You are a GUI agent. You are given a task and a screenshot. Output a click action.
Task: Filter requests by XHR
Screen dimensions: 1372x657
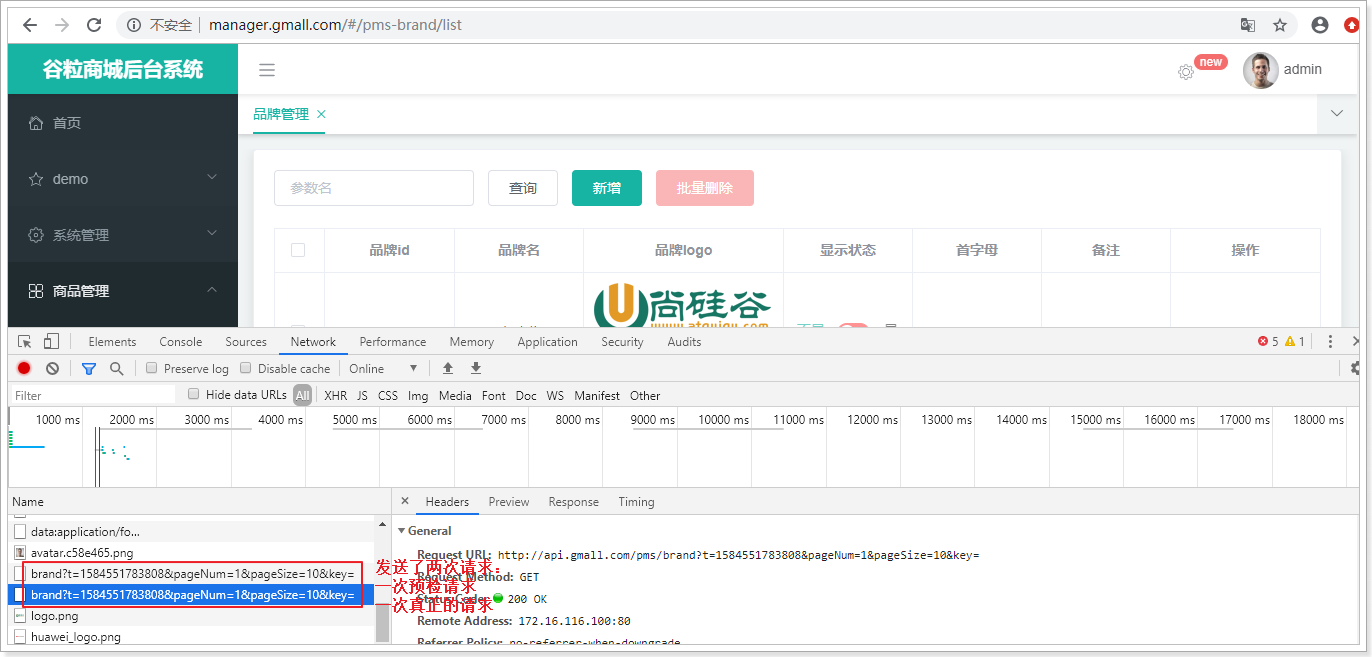[336, 396]
